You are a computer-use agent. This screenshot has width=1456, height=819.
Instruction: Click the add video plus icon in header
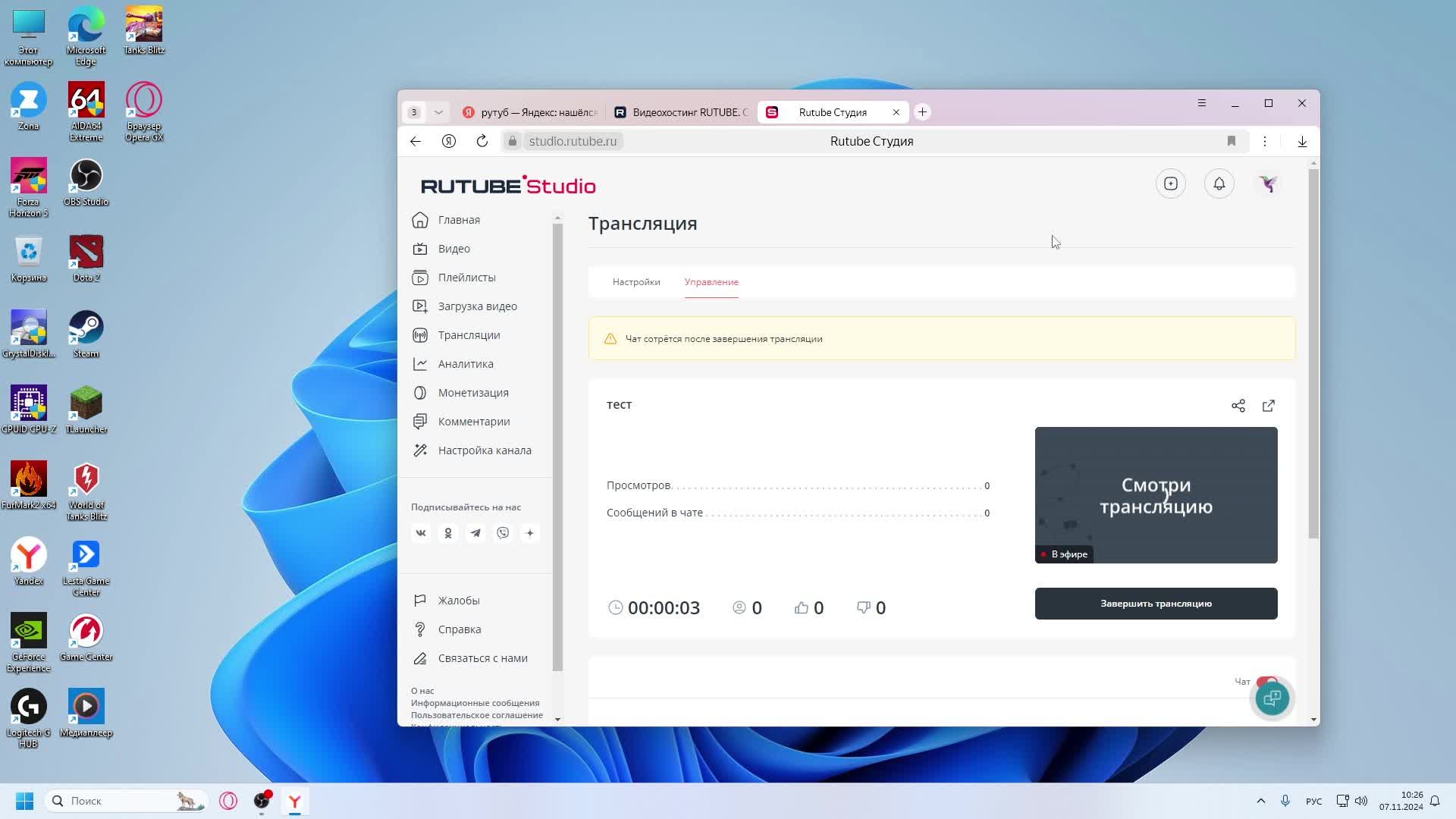tap(1171, 184)
